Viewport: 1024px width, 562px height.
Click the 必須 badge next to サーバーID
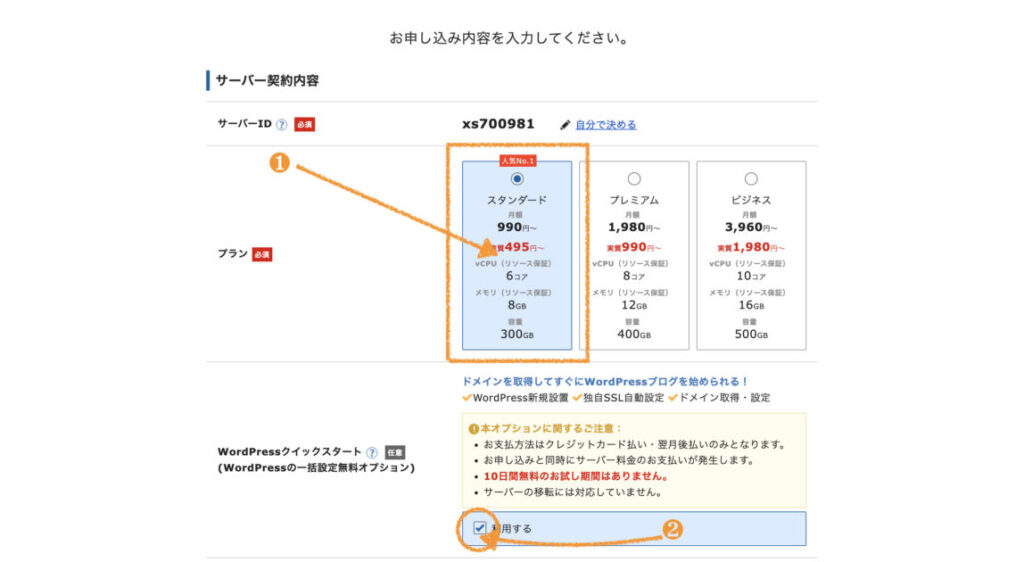click(x=303, y=125)
